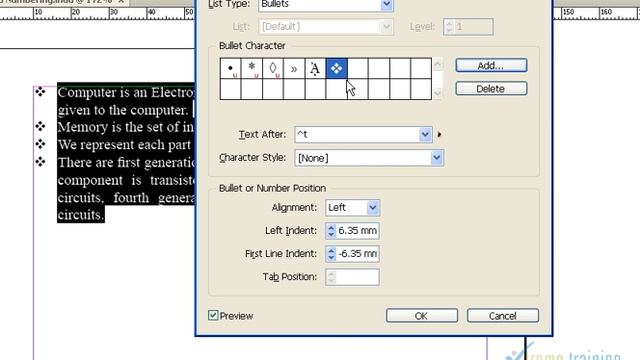Click the bullet grid scrollbar up arrow
This screenshot has width=640, height=360.
pos(438,64)
